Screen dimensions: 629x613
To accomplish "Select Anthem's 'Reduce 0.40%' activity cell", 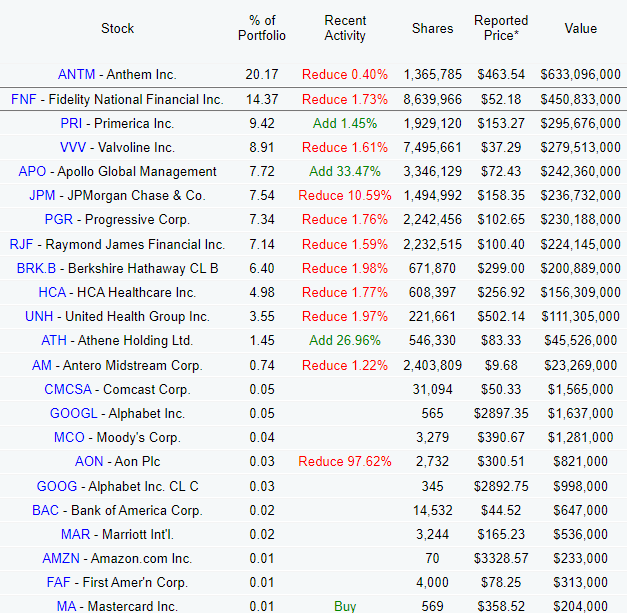I will pos(345,74).
